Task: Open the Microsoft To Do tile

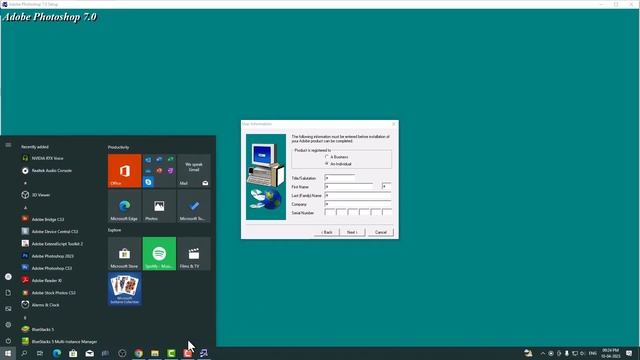Action: click(194, 206)
